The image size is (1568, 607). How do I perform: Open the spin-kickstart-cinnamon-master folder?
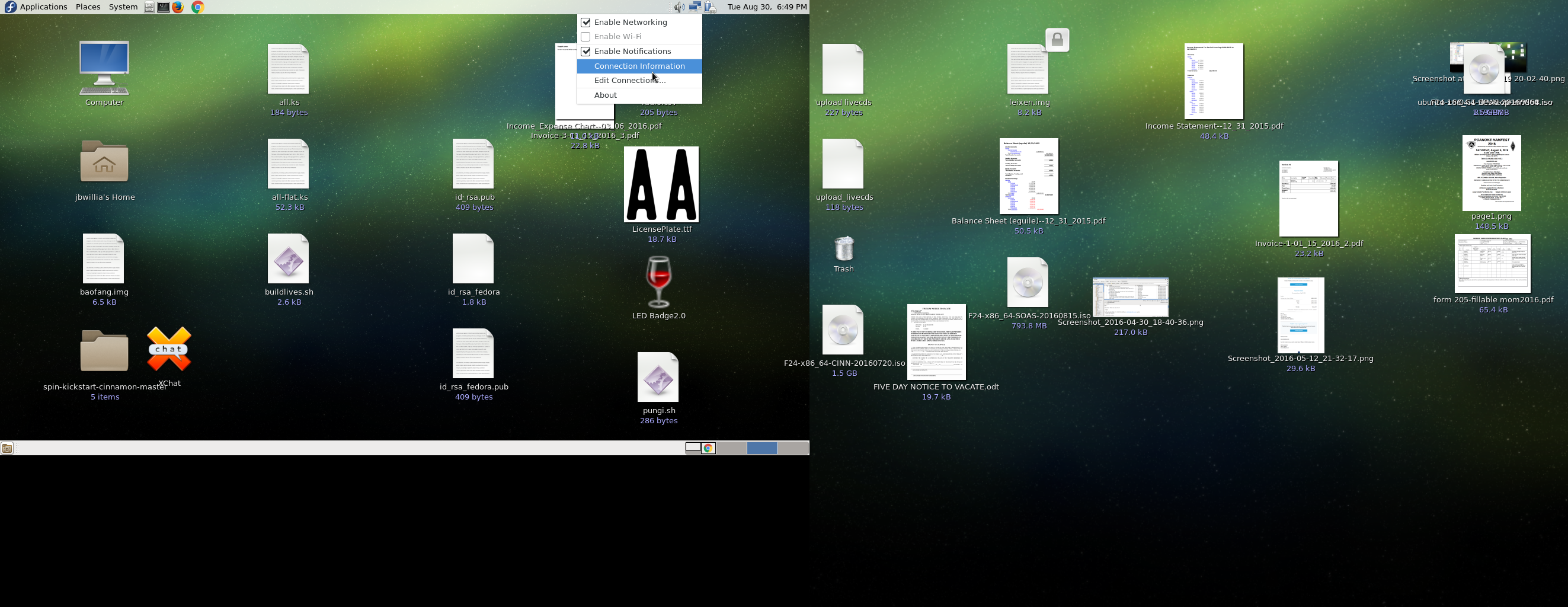tap(104, 350)
